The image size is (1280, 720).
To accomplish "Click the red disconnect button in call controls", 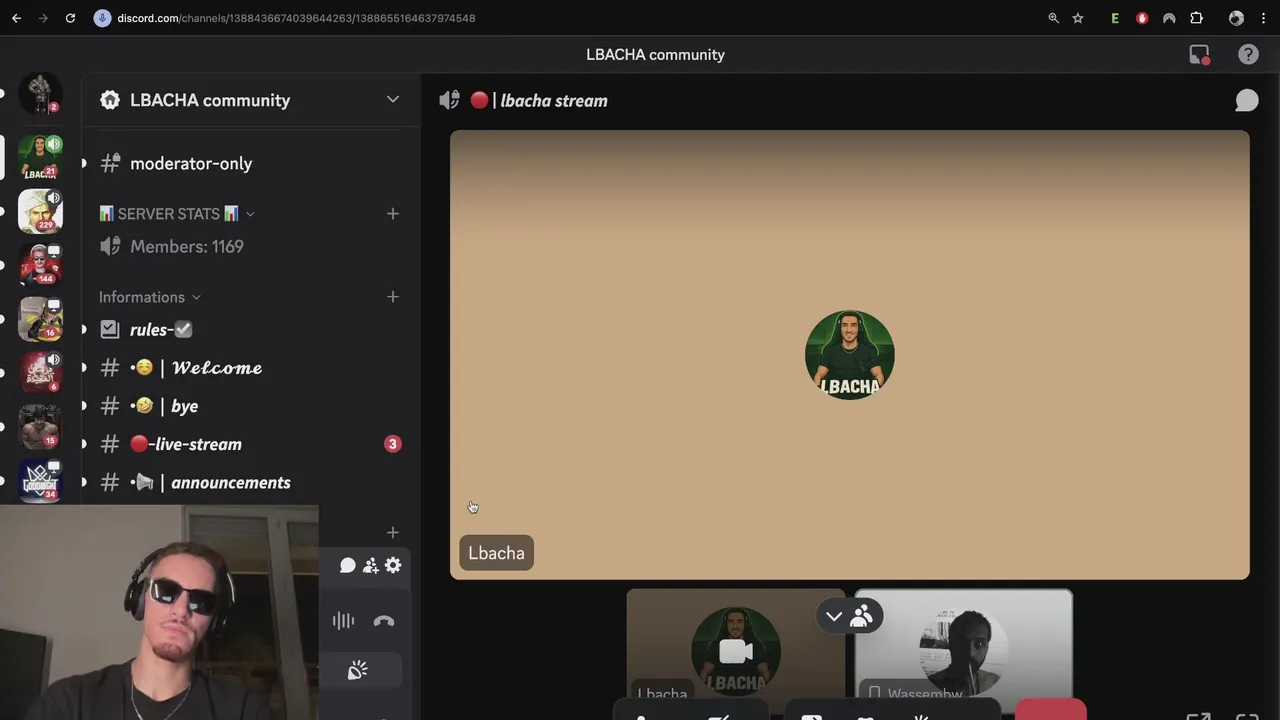I will [x=1050, y=710].
